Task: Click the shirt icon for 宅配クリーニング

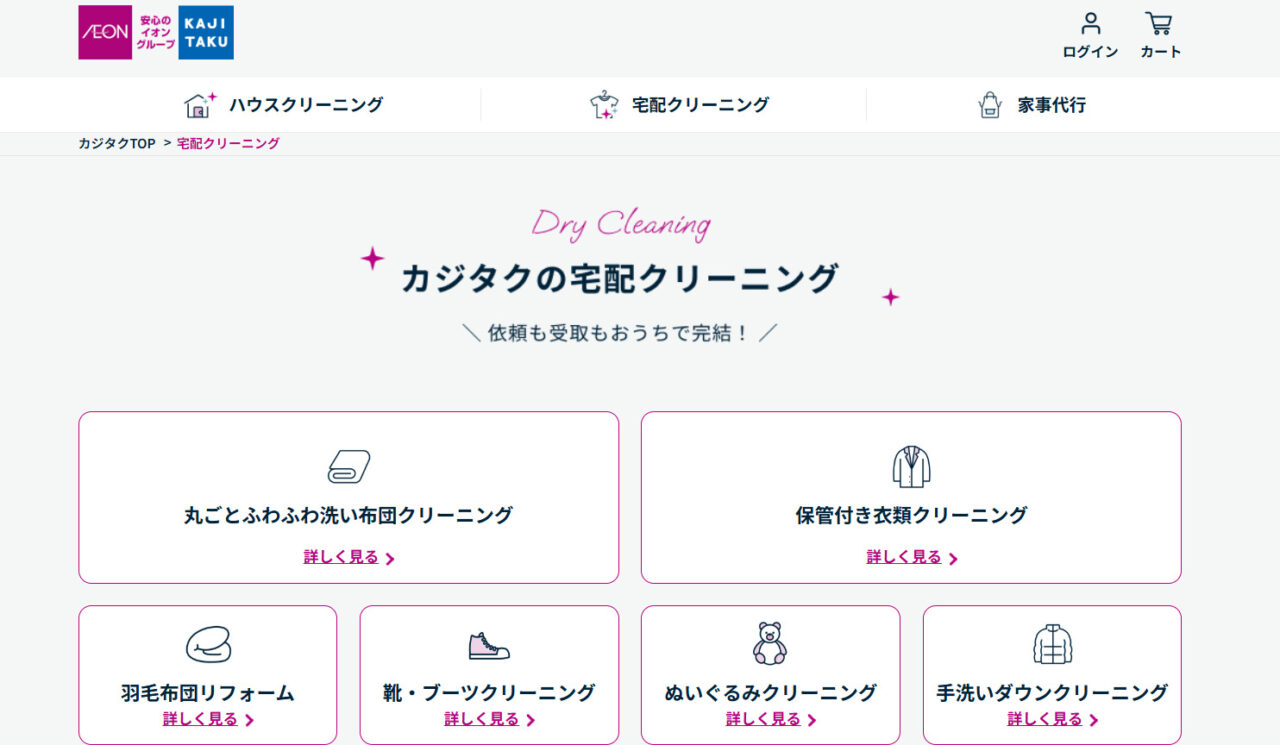Action: pyautogui.click(x=603, y=103)
